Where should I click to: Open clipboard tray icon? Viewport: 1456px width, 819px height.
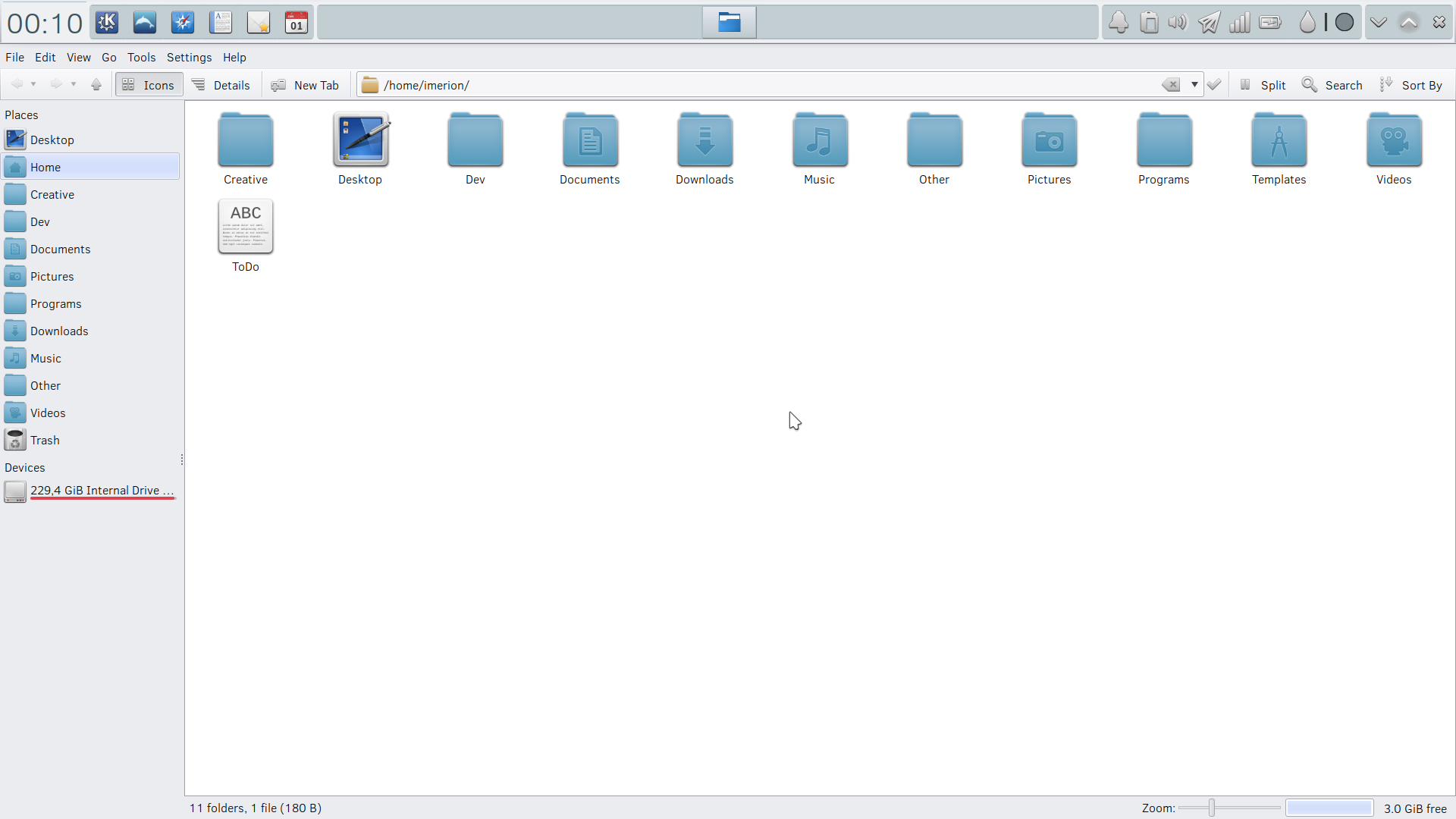1149,23
